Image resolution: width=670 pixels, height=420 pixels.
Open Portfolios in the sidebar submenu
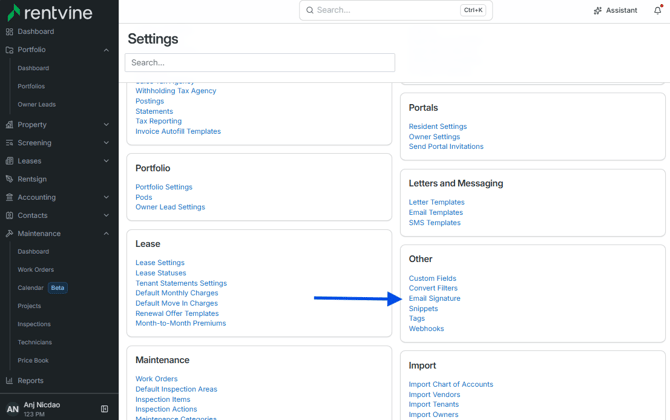coord(31,86)
